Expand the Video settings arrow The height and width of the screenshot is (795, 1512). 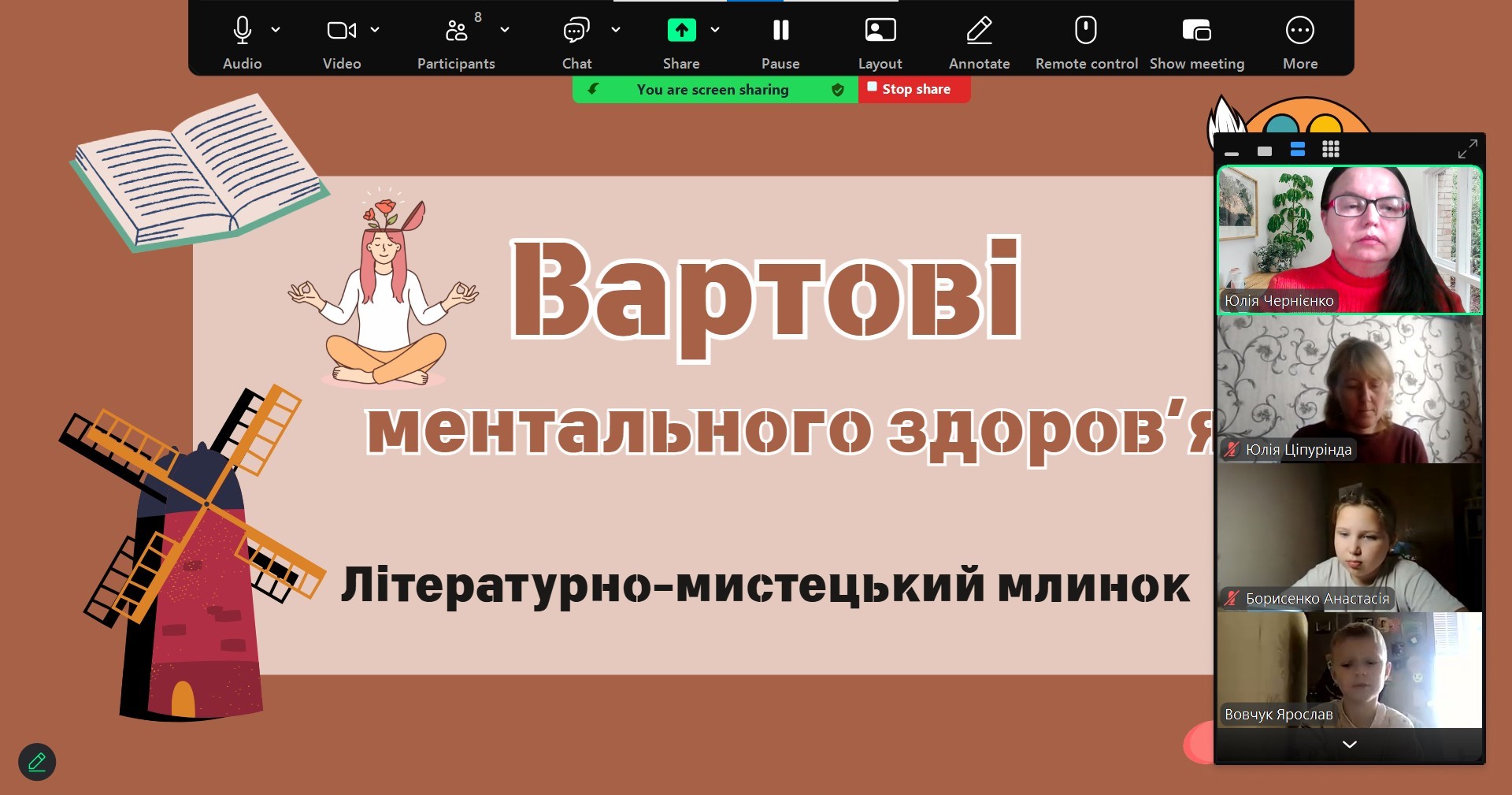tap(375, 30)
